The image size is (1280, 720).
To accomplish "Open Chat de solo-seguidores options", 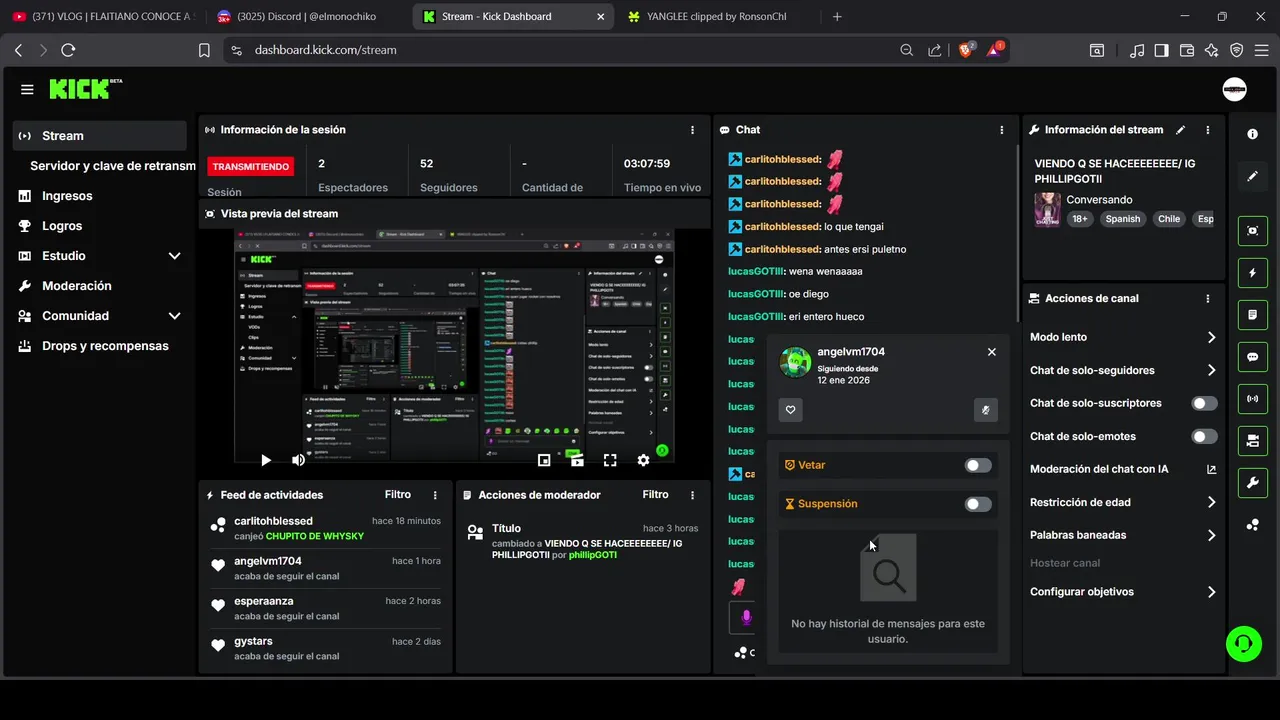I will click(x=1123, y=370).
